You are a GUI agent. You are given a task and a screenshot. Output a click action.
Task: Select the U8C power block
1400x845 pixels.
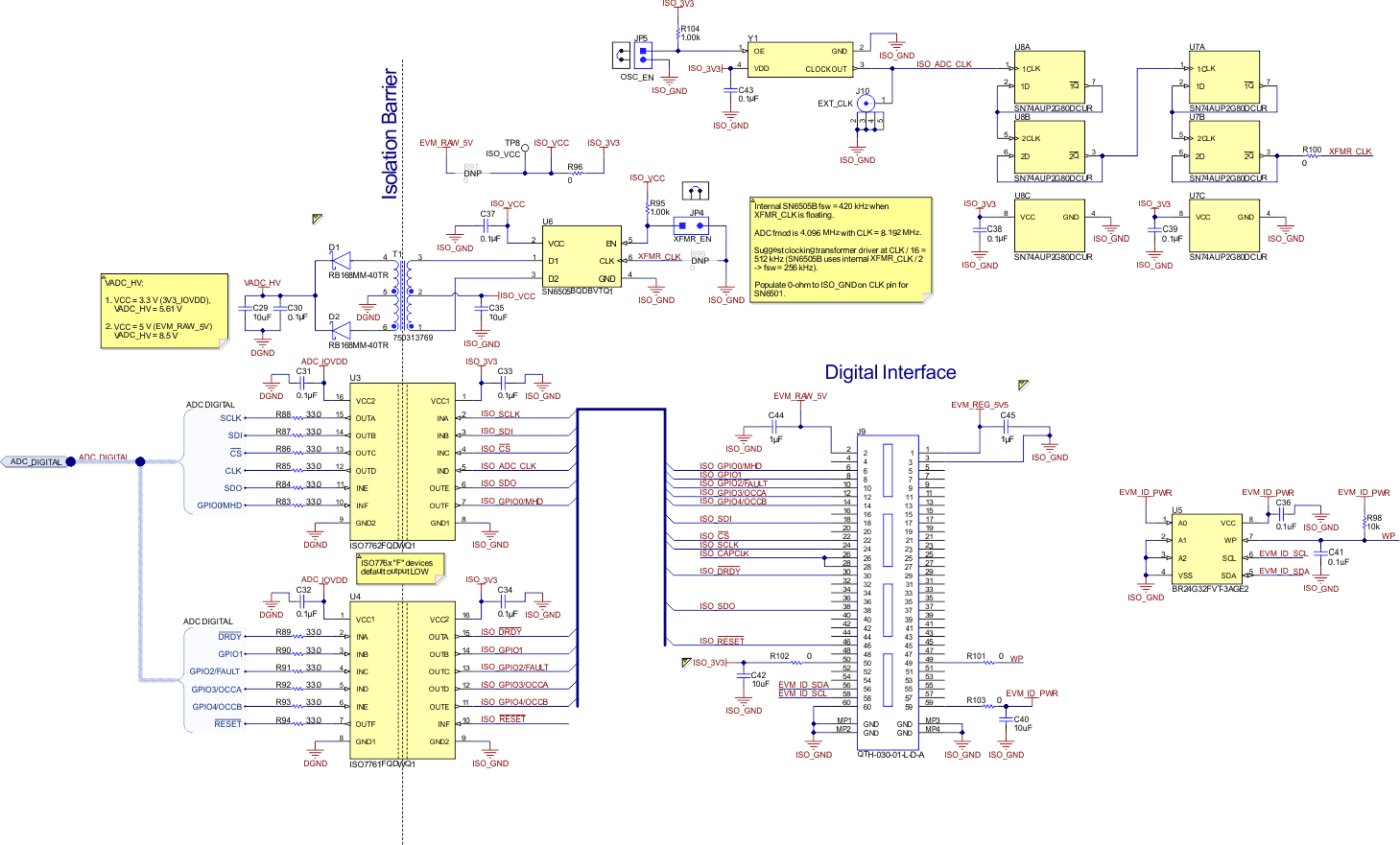tap(1050, 226)
